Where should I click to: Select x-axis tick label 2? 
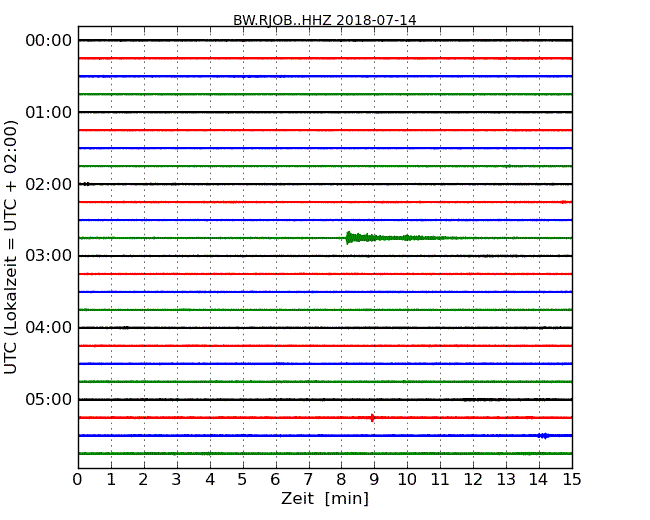pyautogui.click(x=143, y=480)
